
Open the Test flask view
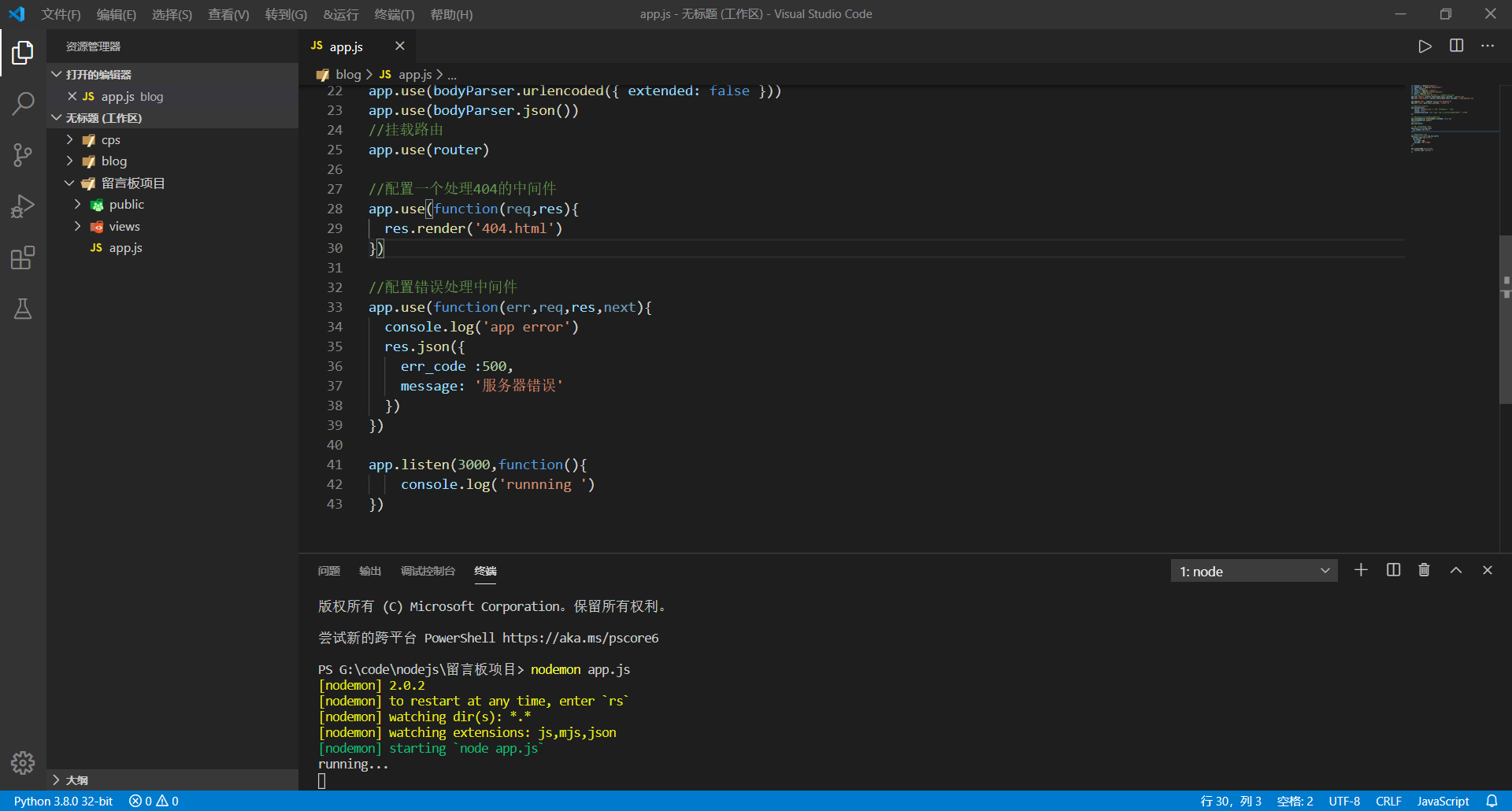click(x=23, y=309)
